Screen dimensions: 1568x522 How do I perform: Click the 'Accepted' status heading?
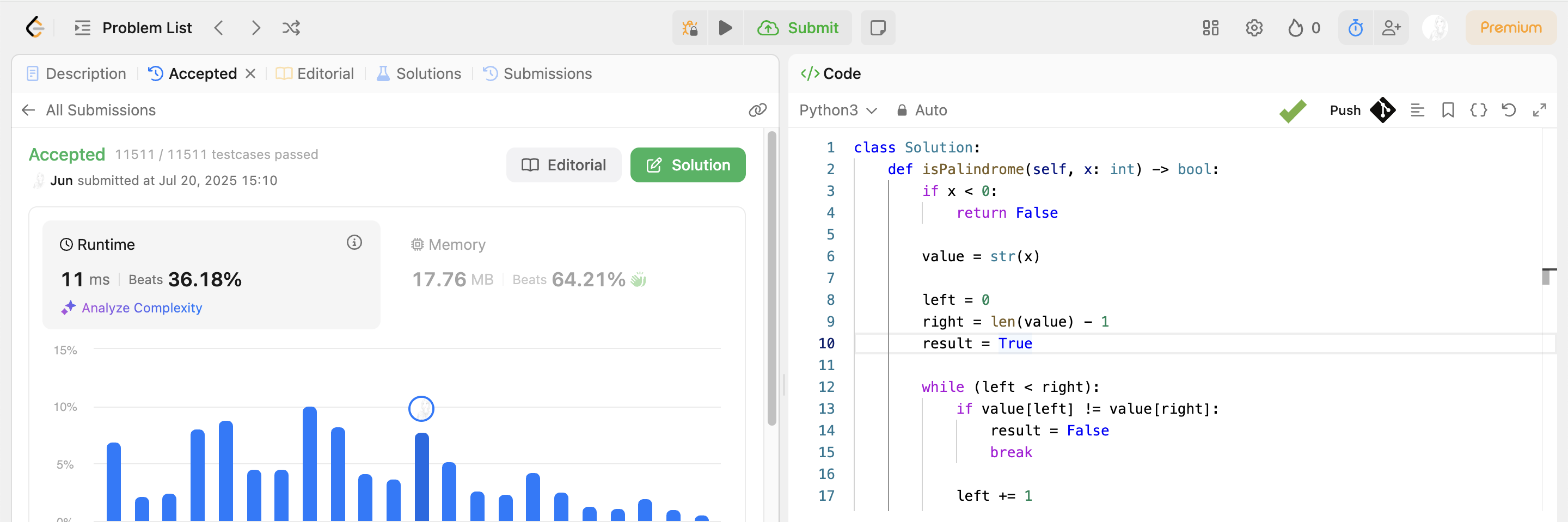point(67,155)
